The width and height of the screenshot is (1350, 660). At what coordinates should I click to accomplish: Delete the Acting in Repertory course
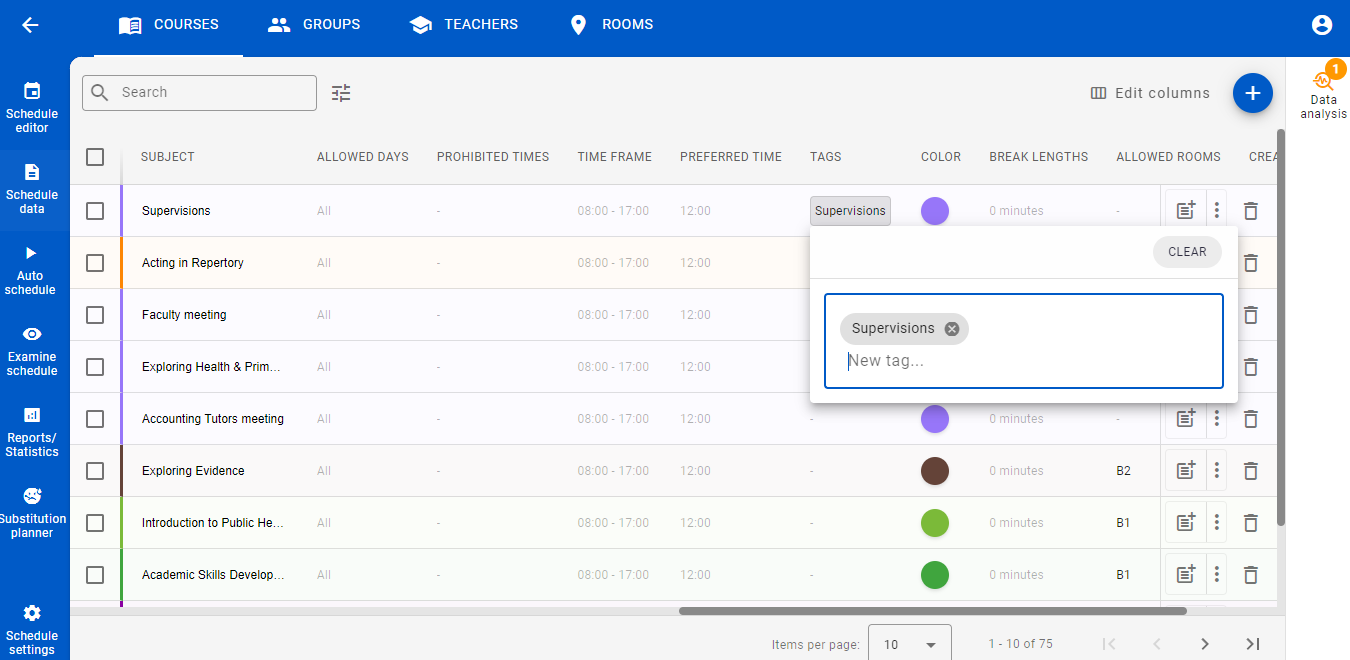pyautogui.click(x=1250, y=263)
